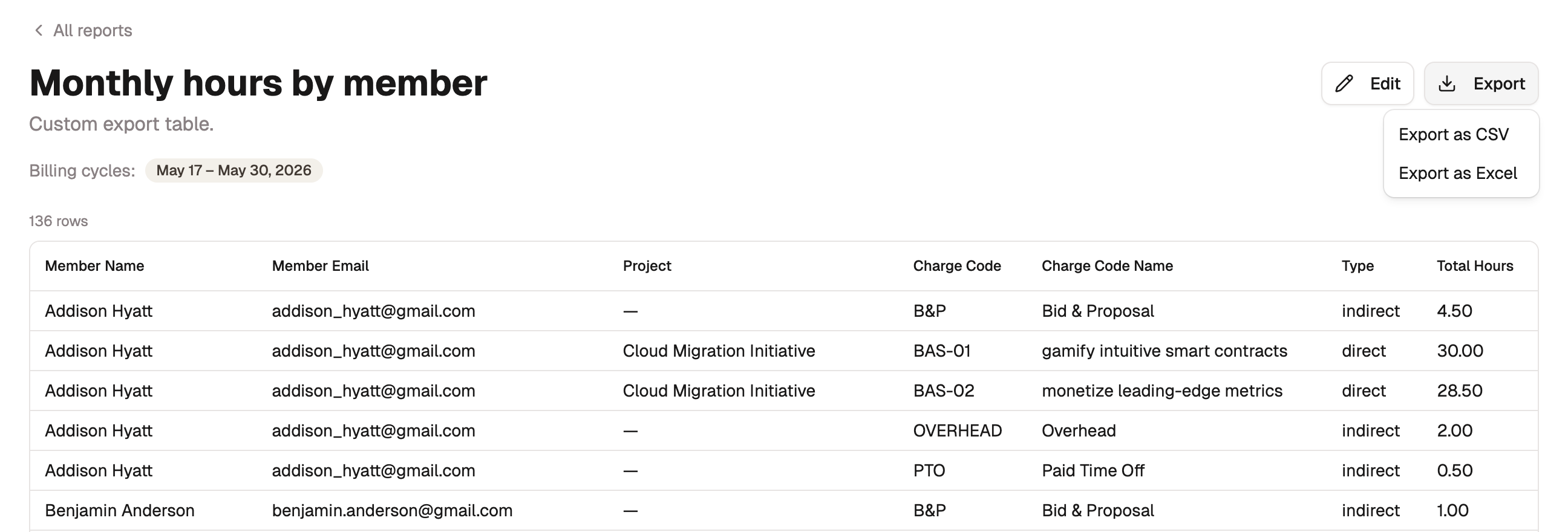Viewport: 1568px width, 532px height.
Task: Click the BAS-01 charge code cell
Action: [942, 351]
